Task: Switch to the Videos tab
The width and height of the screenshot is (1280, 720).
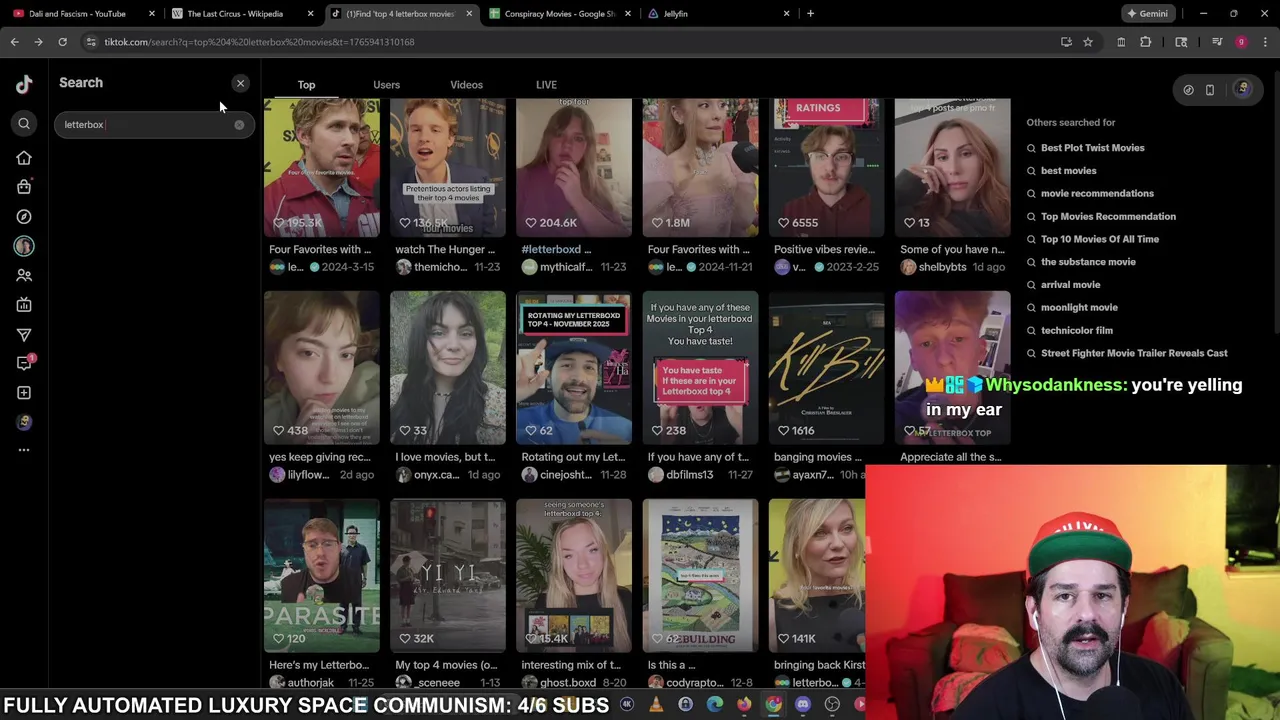Action: (466, 85)
